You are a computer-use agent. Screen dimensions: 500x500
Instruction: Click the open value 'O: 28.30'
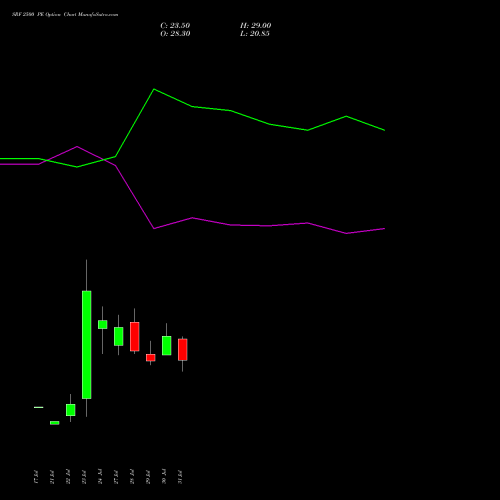(175, 34)
